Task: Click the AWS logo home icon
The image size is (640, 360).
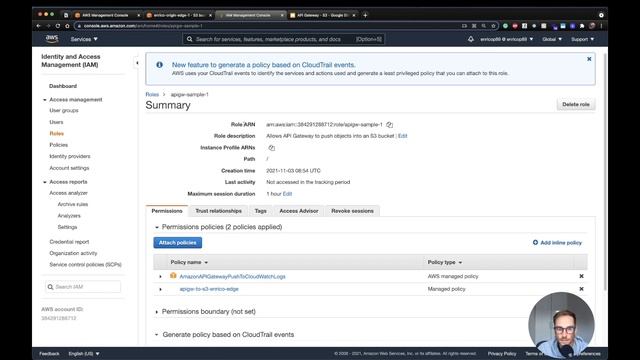Action: (52, 39)
